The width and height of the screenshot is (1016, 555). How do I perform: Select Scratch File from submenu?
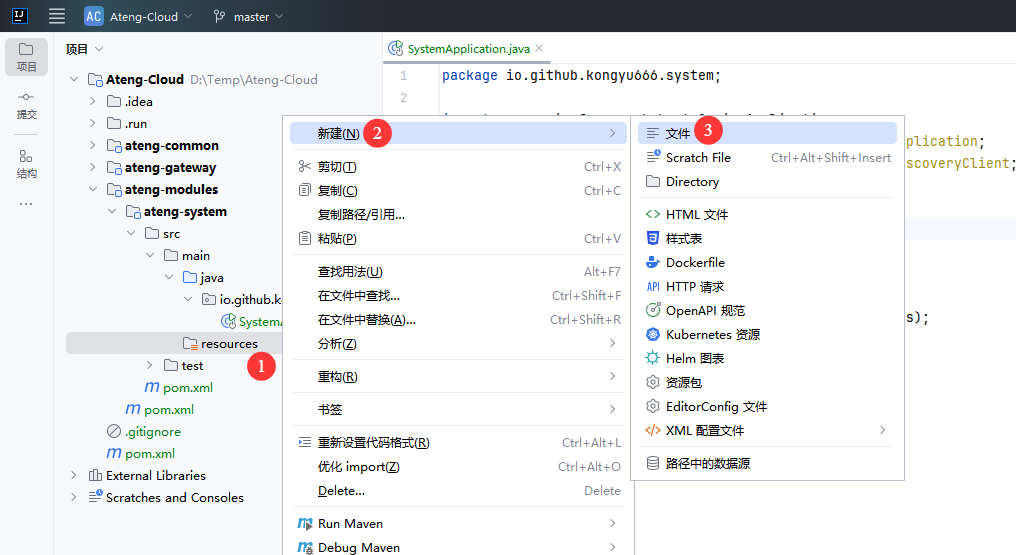click(x=698, y=157)
